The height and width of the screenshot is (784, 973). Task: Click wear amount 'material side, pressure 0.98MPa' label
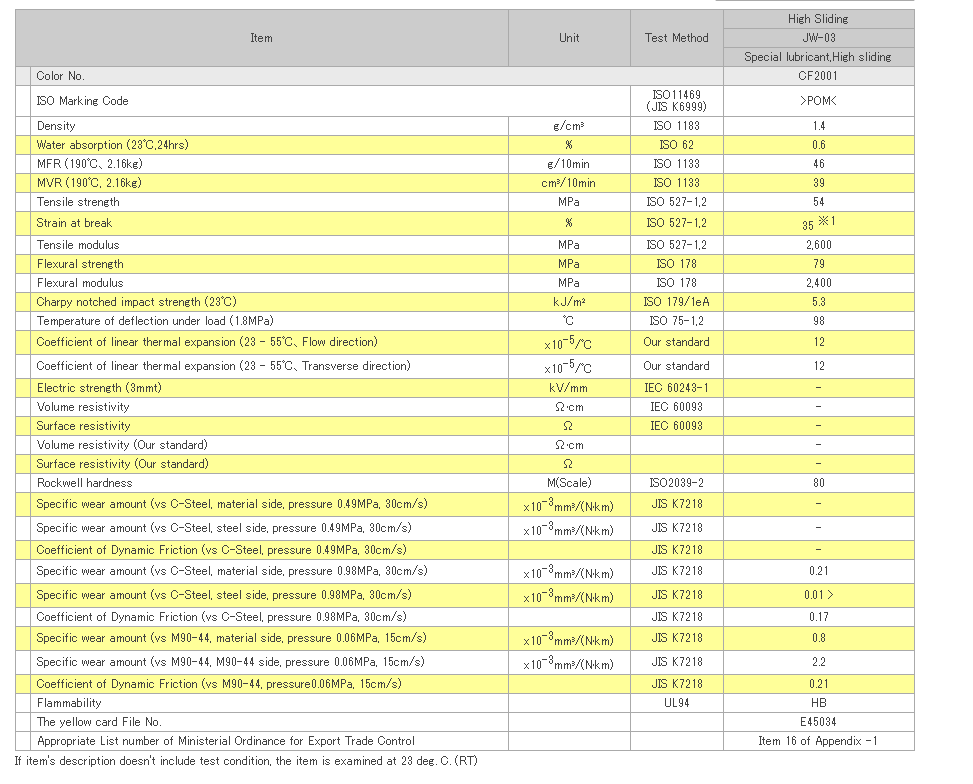(231, 571)
